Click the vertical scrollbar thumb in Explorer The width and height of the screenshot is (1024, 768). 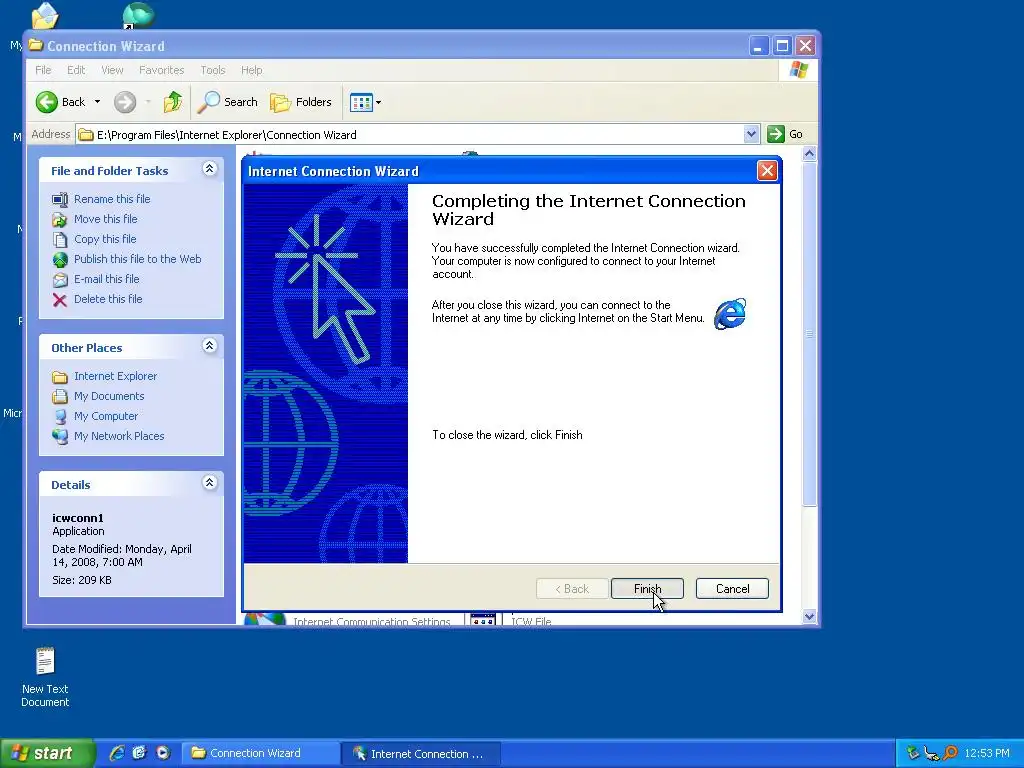coord(809,334)
